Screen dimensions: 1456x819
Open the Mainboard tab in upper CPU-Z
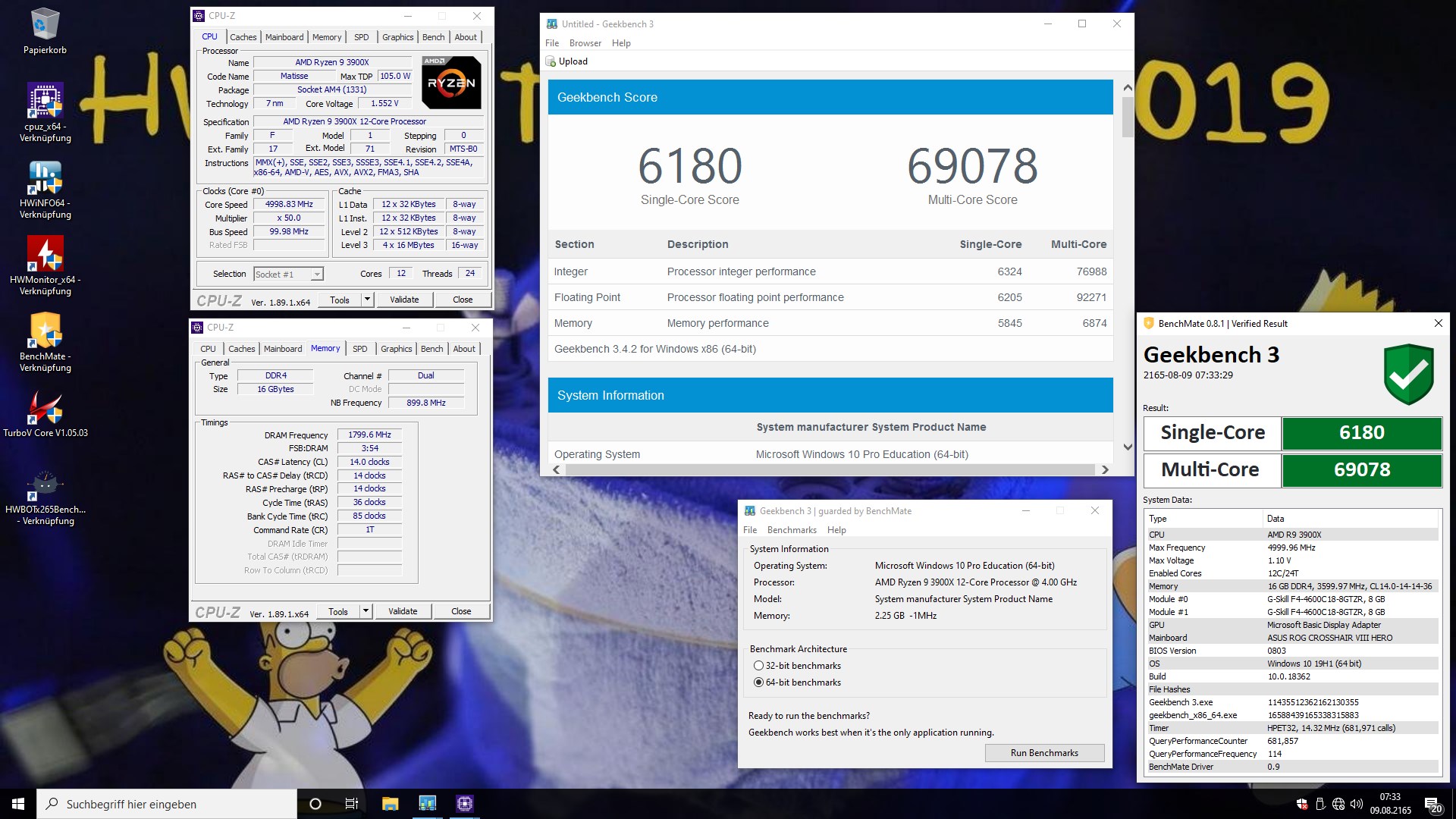pos(284,37)
